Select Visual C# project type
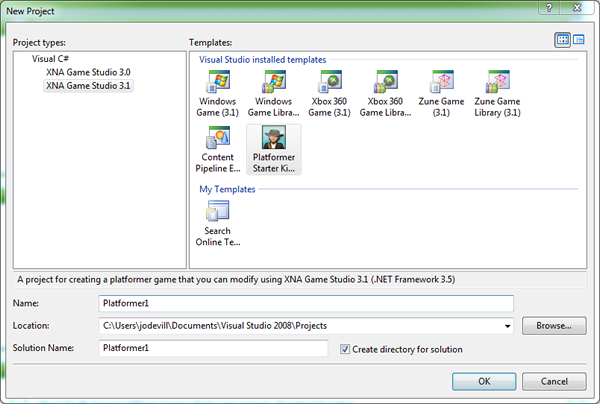This screenshot has height=404, width=600. pos(50,59)
